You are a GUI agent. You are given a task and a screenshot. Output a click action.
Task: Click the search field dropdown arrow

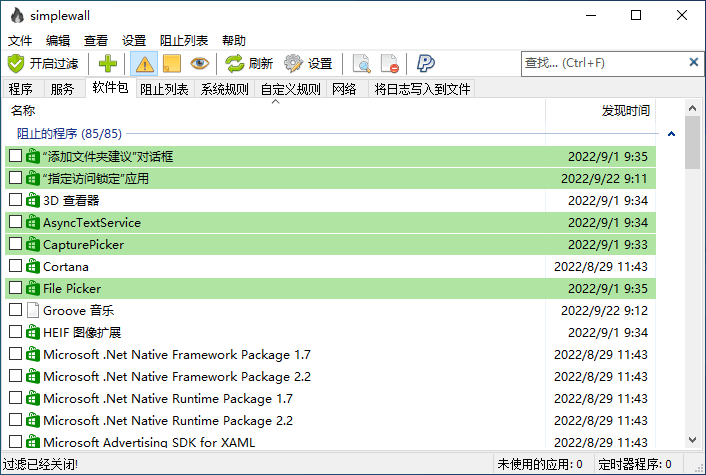coord(693,63)
